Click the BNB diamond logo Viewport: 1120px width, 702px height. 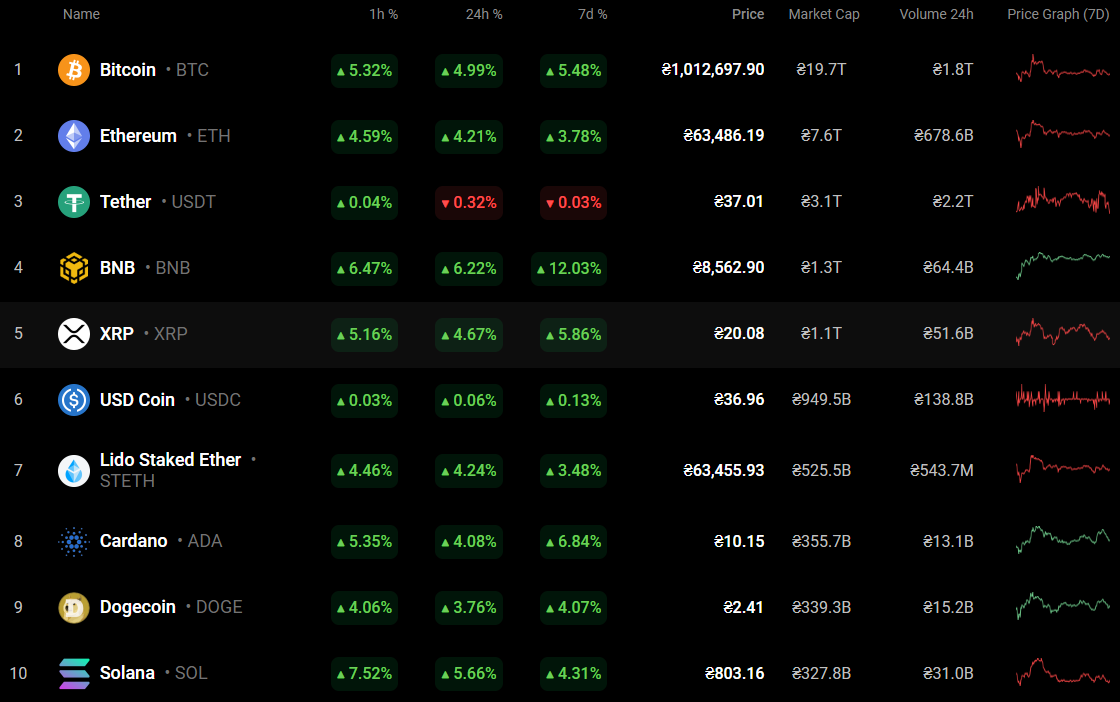(x=73, y=268)
